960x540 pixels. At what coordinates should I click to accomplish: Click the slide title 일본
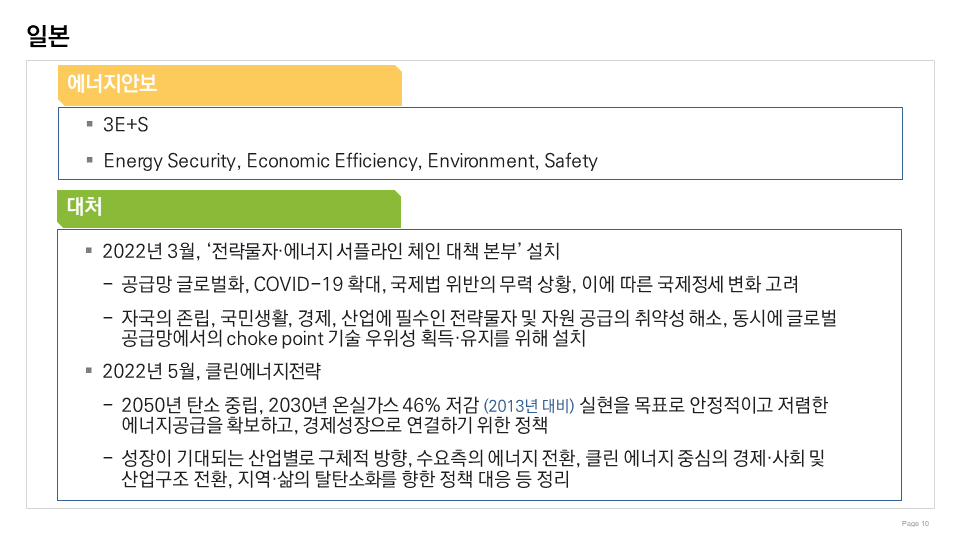click(47, 36)
